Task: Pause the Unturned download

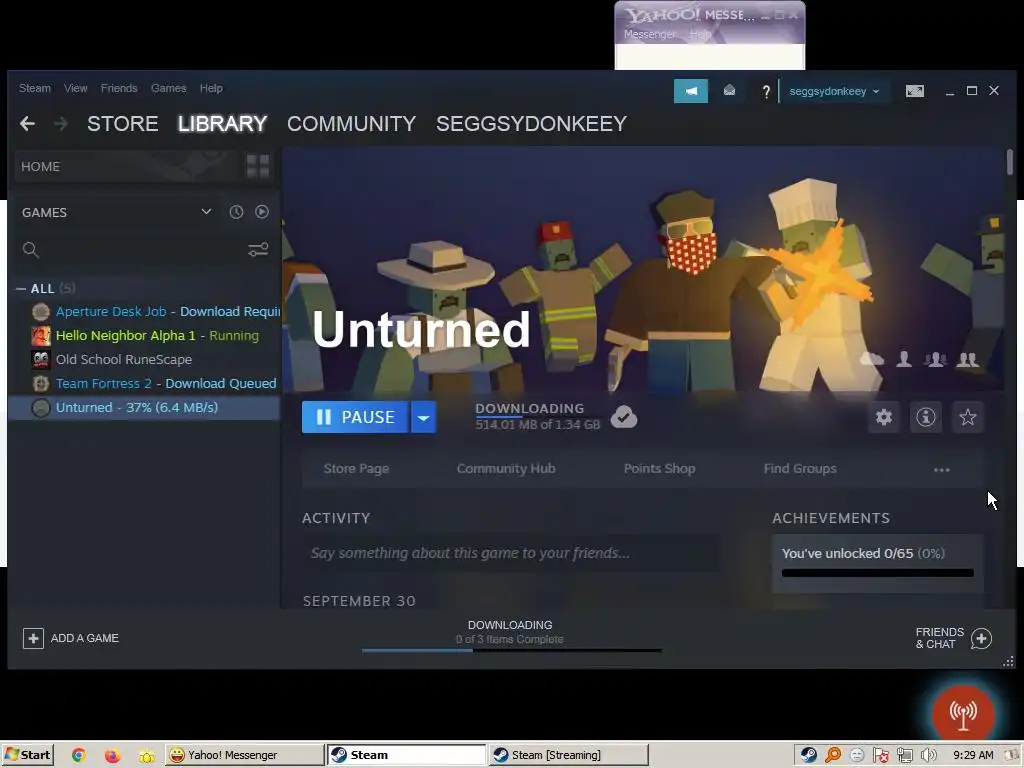Action: [355, 417]
